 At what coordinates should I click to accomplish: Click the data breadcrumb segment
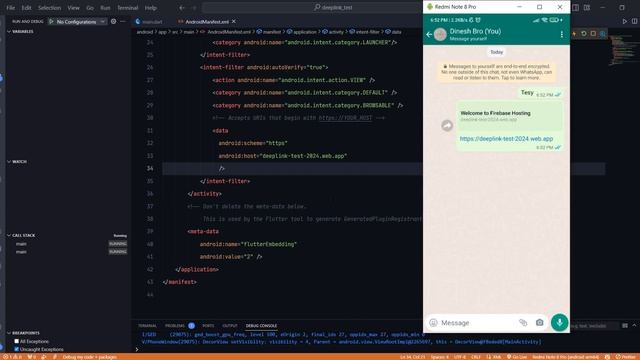click(393, 32)
